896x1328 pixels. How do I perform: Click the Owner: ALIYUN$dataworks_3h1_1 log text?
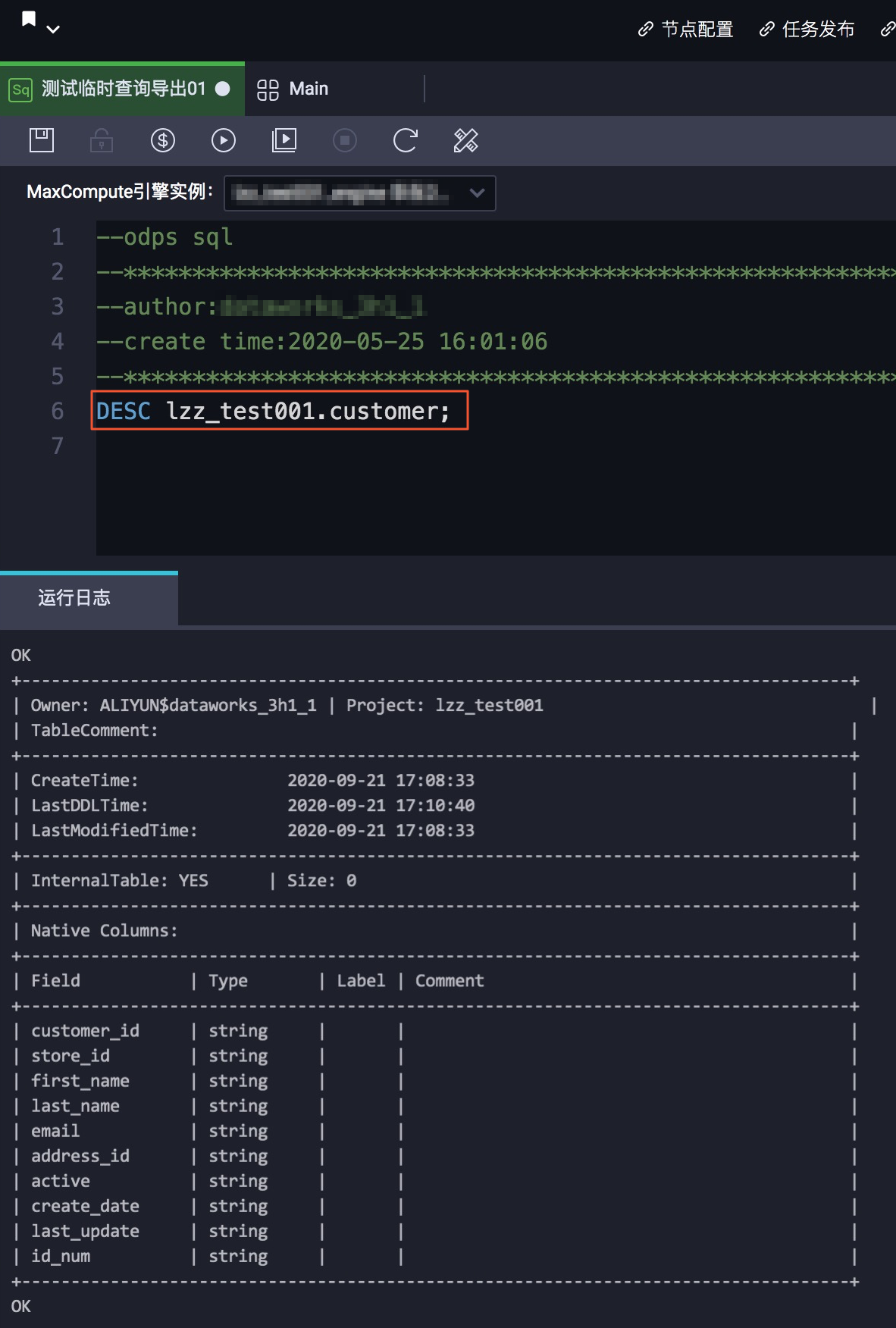174,706
